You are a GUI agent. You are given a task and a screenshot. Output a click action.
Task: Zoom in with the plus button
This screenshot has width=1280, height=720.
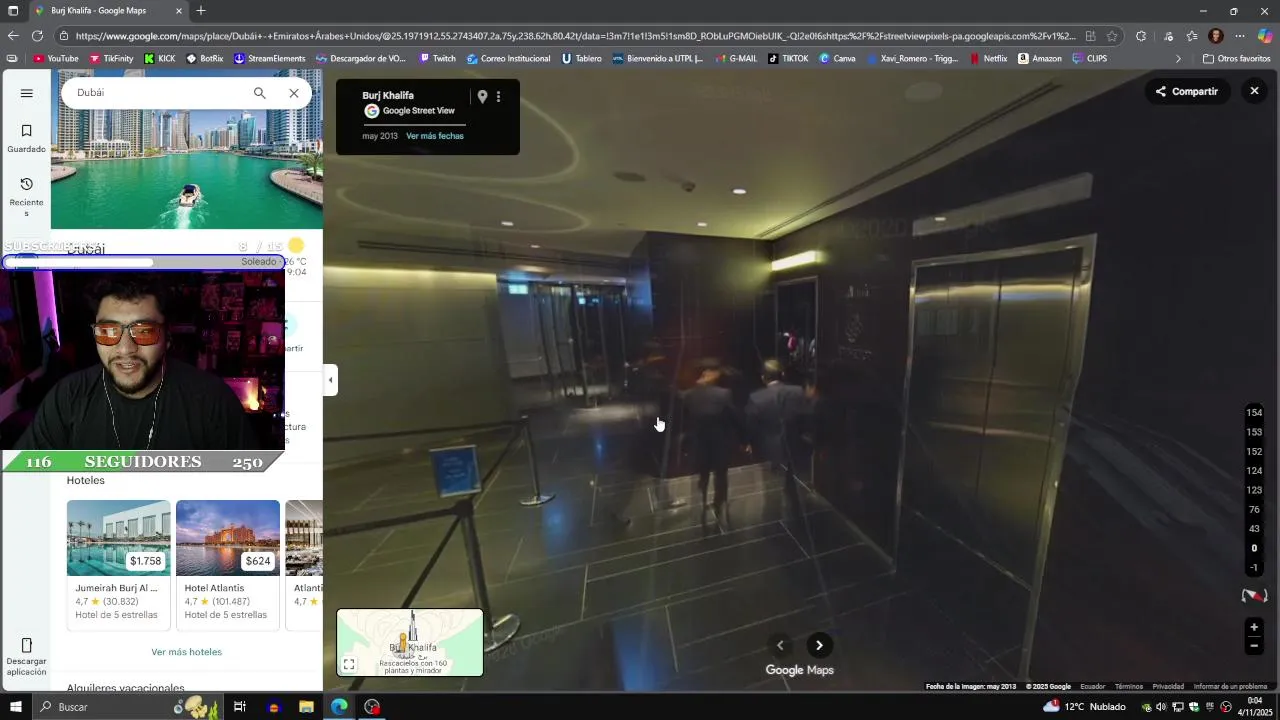click(1254, 627)
